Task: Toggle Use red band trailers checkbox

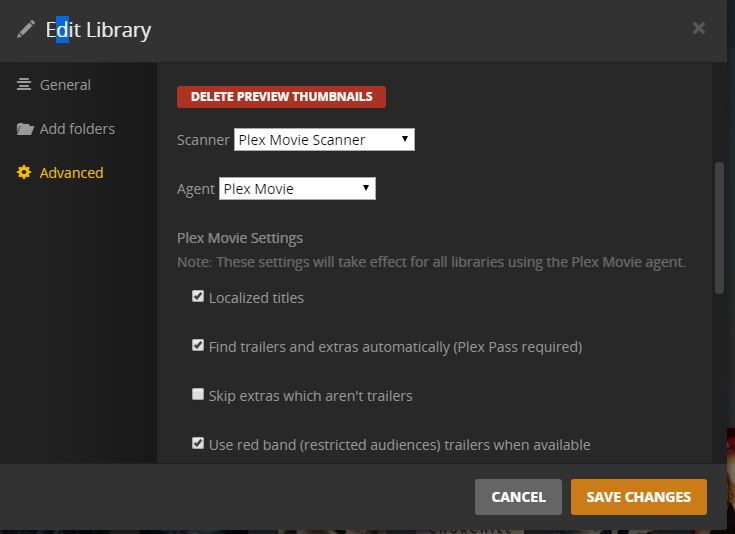Action: pos(198,443)
